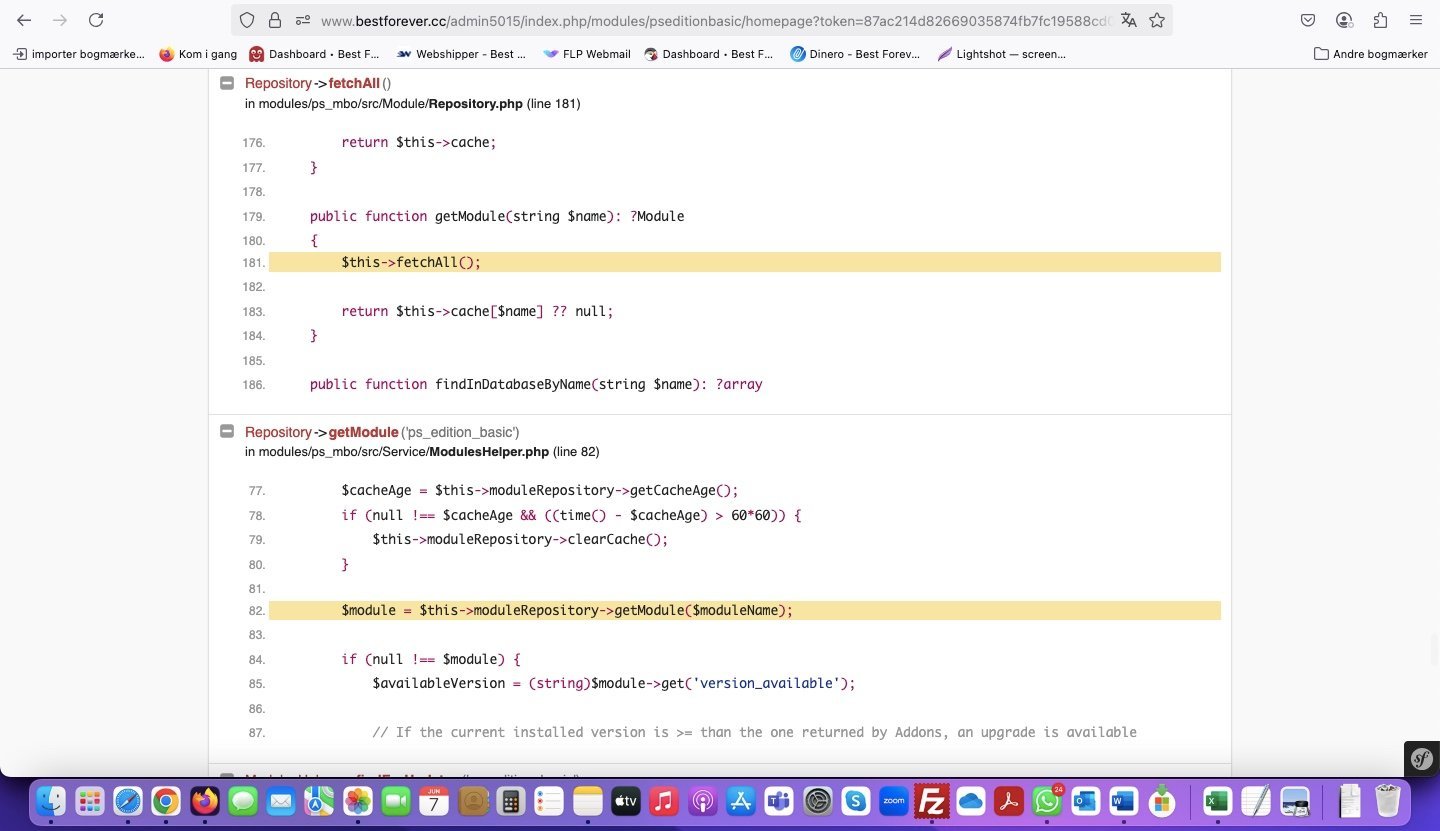1440x831 pixels.
Task: Launch Google Chrome from the Dock
Action: (166, 802)
